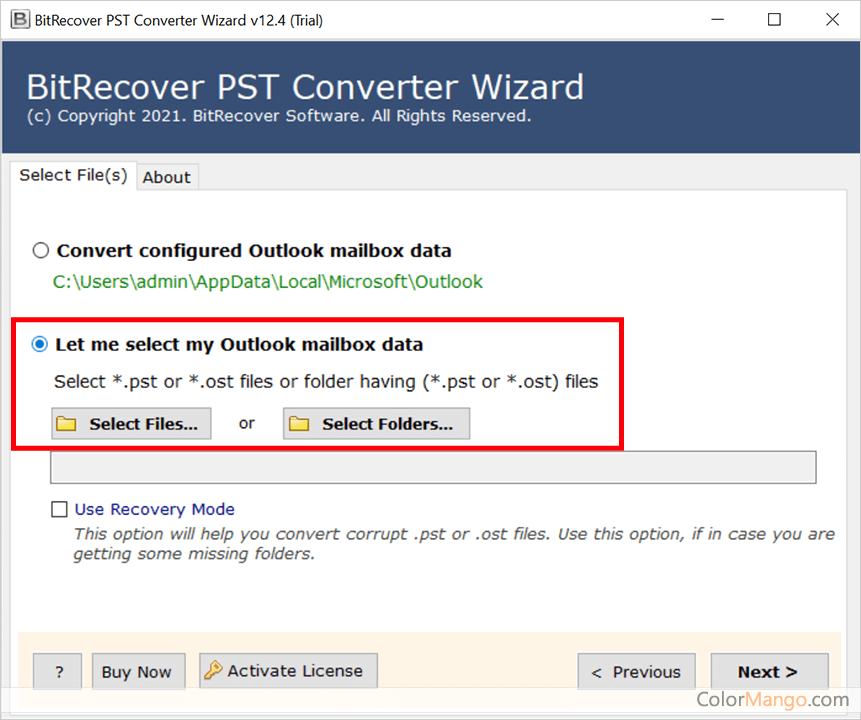Click the BitRecover app icon in title bar
Image resolution: width=861 pixels, height=720 pixels.
pyautogui.click(x=20, y=20)
